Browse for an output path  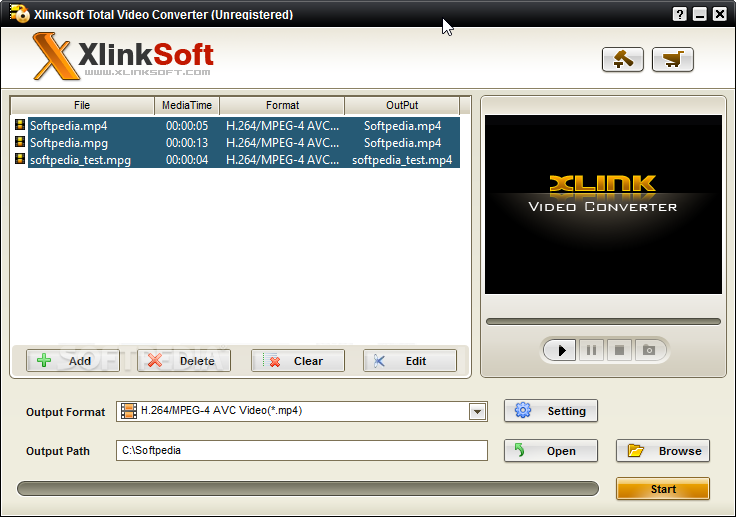(x=663, y=451)
